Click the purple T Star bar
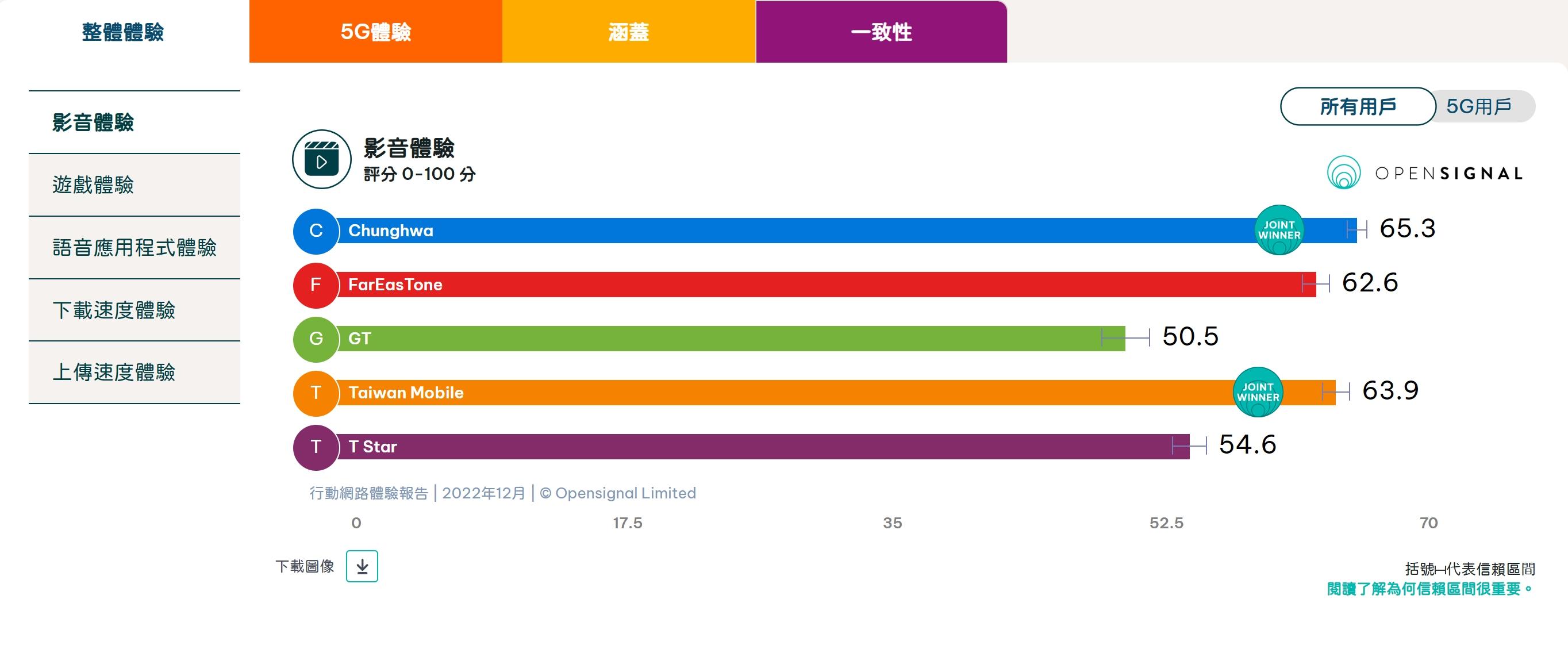This screenshot has height=645, width=1568. pos(763,447)
